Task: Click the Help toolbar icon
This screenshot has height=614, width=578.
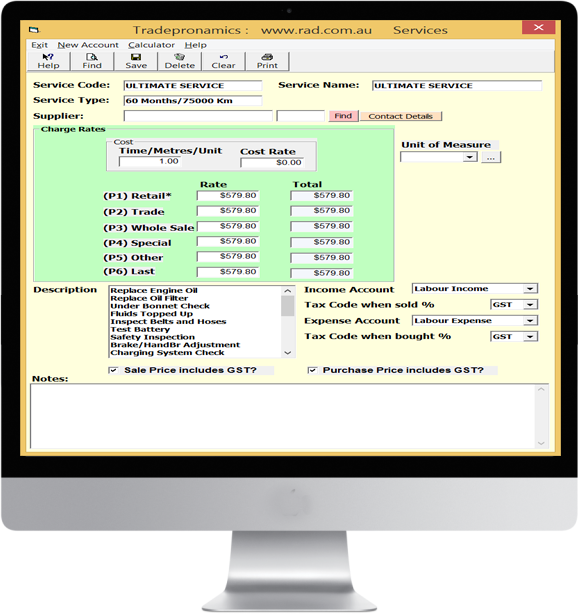Action: pyautogui.click(x=48, y=61)
